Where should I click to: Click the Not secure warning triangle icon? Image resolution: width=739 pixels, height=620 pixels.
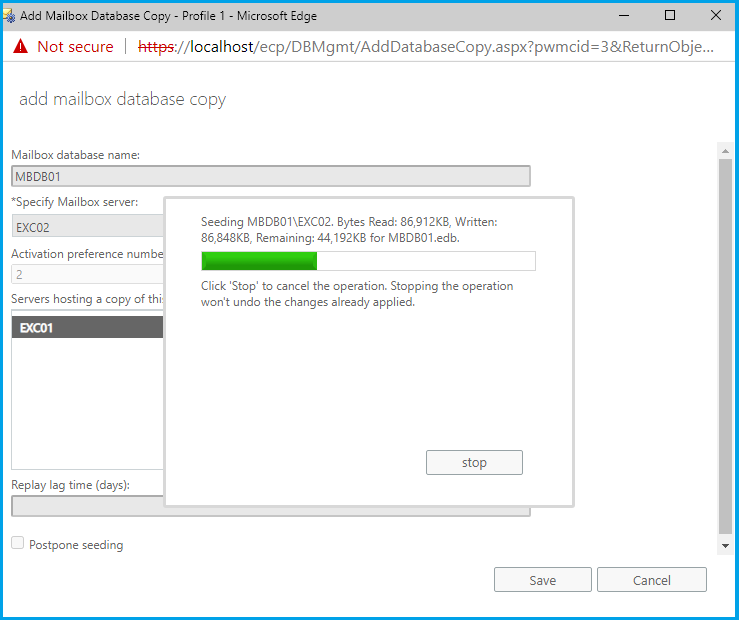(x=20, y=47)
